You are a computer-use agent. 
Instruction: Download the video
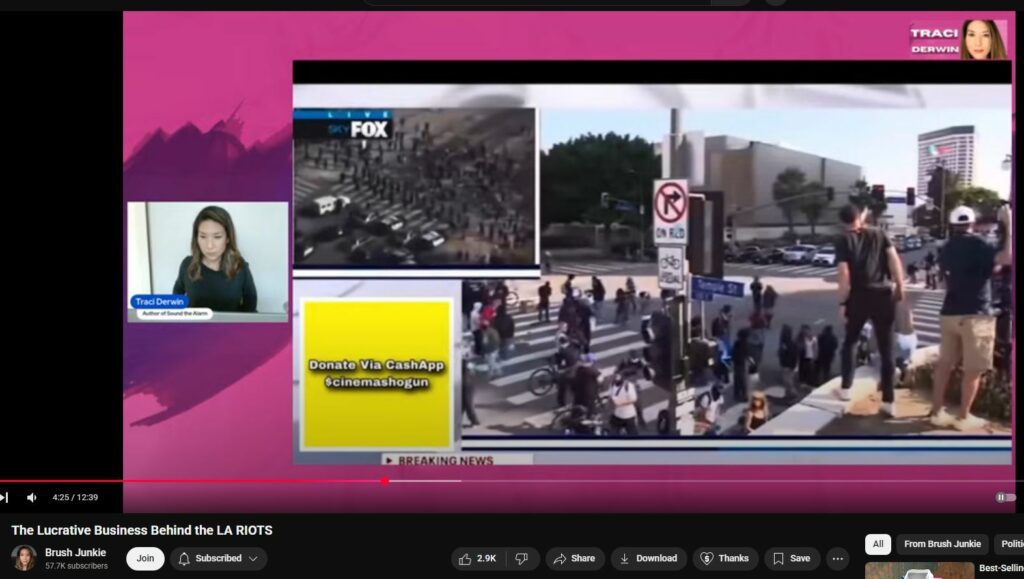(x=648, y=558)
